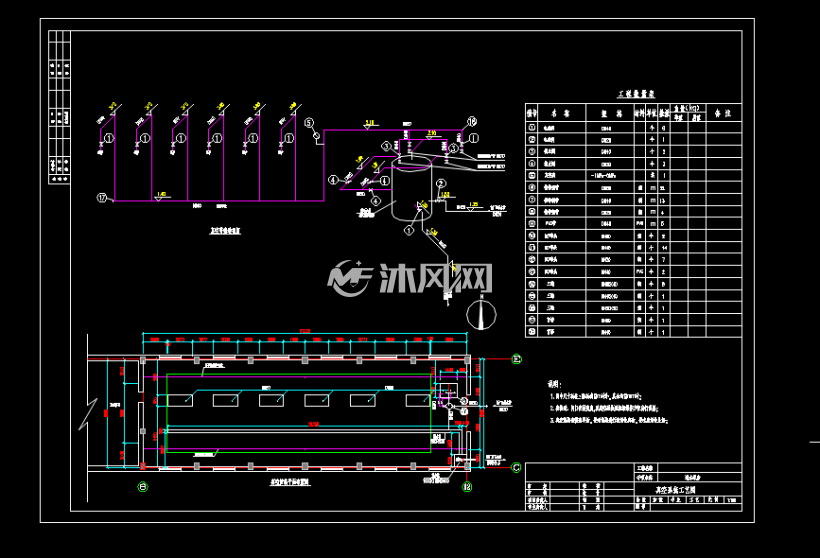Select the circled 3 callout above the tank
Image resolution: width=820 pixels, height=558 pixels.
coord(386,146)
